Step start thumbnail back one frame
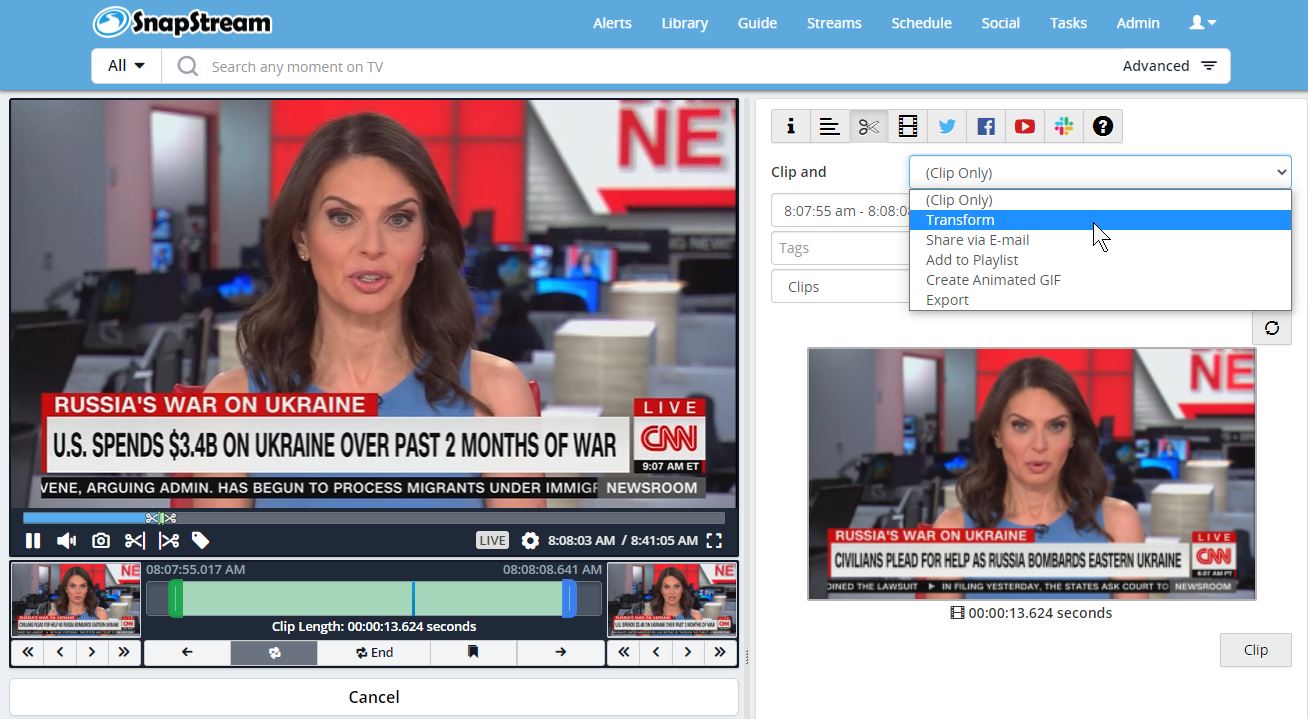1308x719 pixels. [60, 652]
